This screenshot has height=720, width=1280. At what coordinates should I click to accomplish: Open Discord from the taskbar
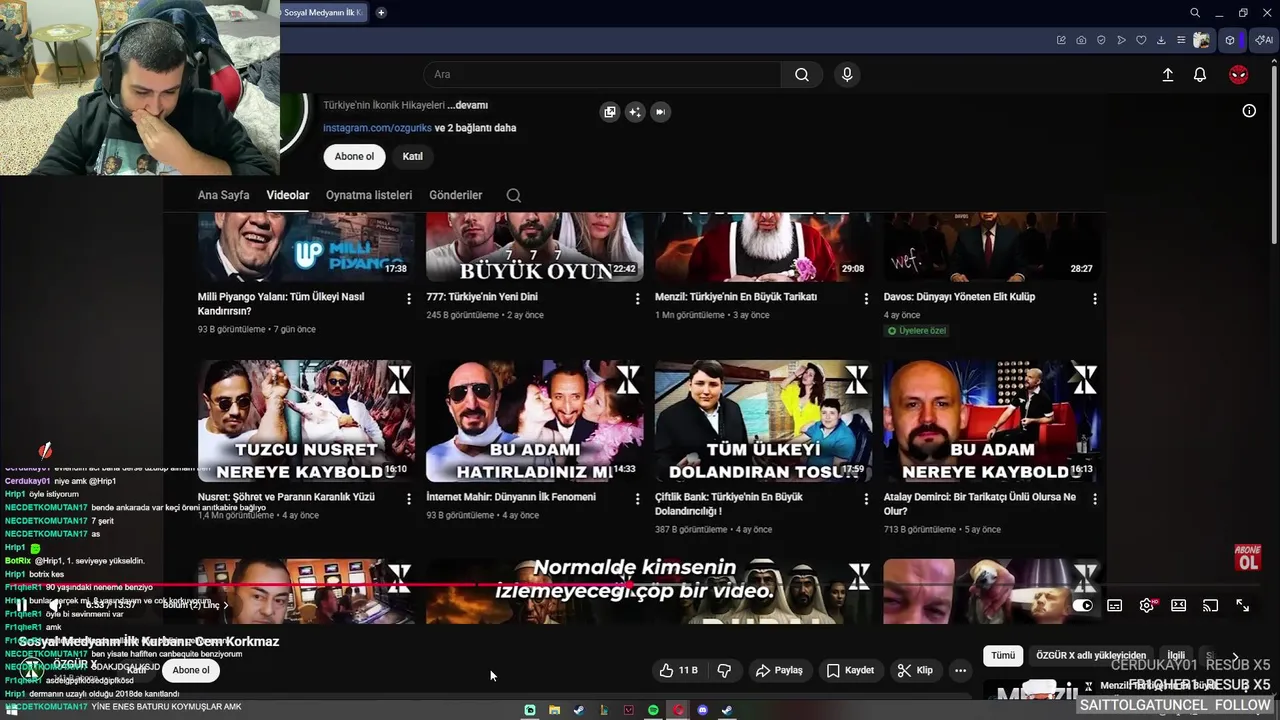click(x=702, y=710)
